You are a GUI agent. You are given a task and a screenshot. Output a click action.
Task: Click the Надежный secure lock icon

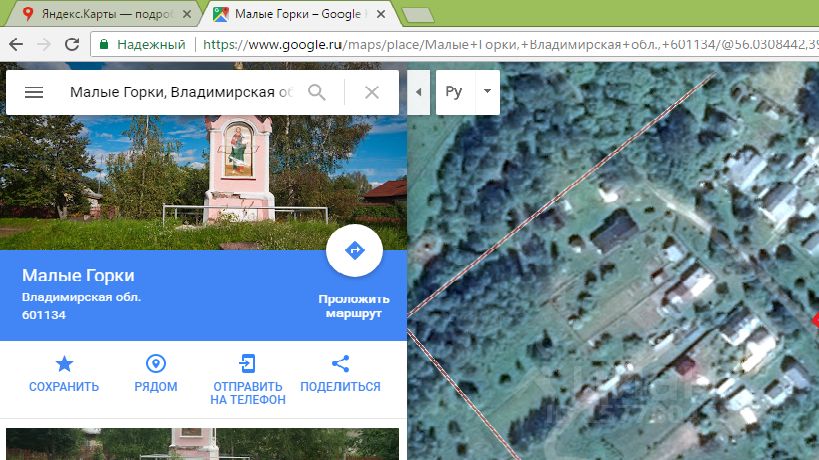104,44
